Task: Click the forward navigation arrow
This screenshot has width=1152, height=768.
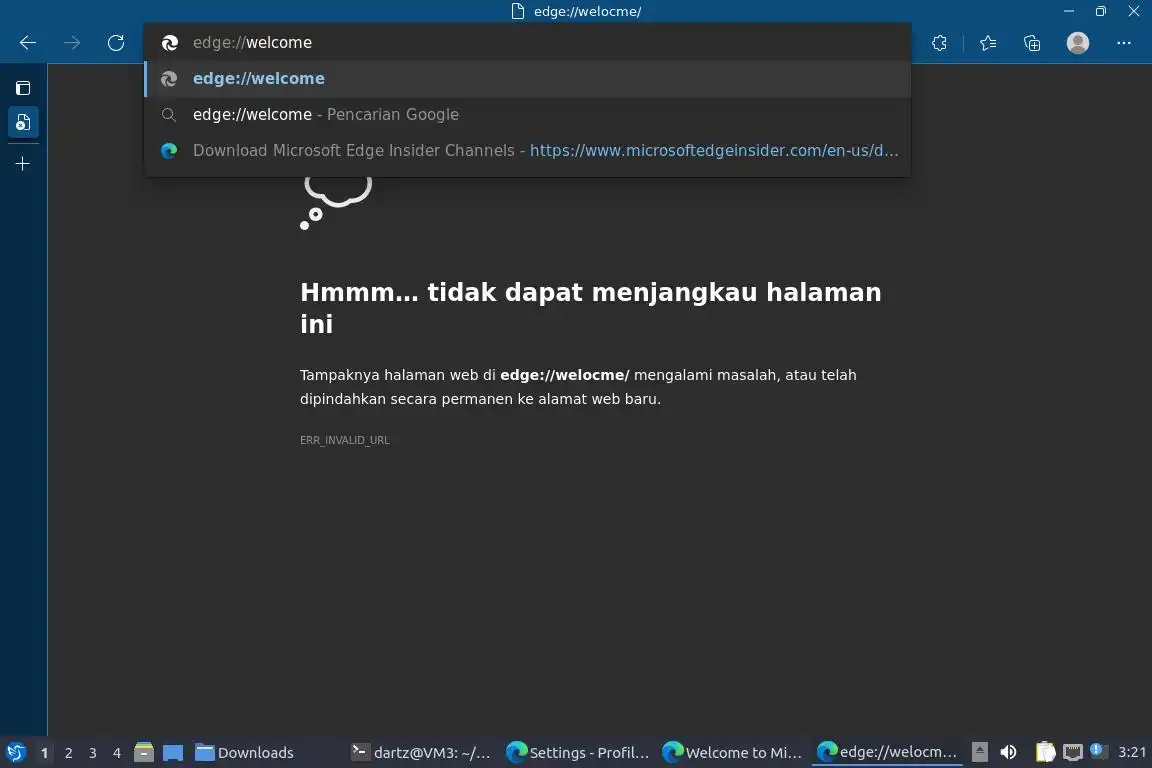Action: click(72, 43)
